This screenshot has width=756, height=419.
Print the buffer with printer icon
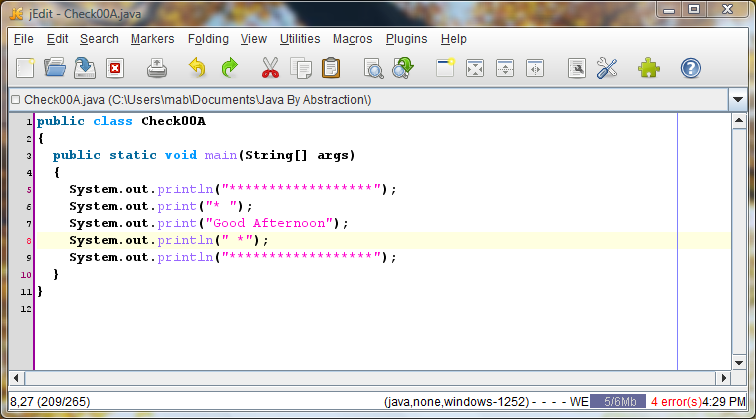pos(157,68)
